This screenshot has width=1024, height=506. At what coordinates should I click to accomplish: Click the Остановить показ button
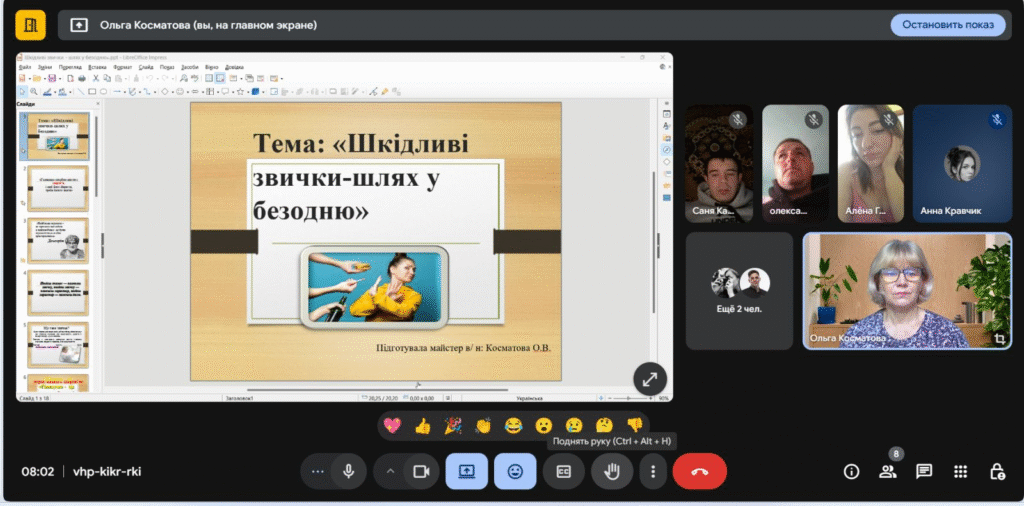[x=947, y=24]
